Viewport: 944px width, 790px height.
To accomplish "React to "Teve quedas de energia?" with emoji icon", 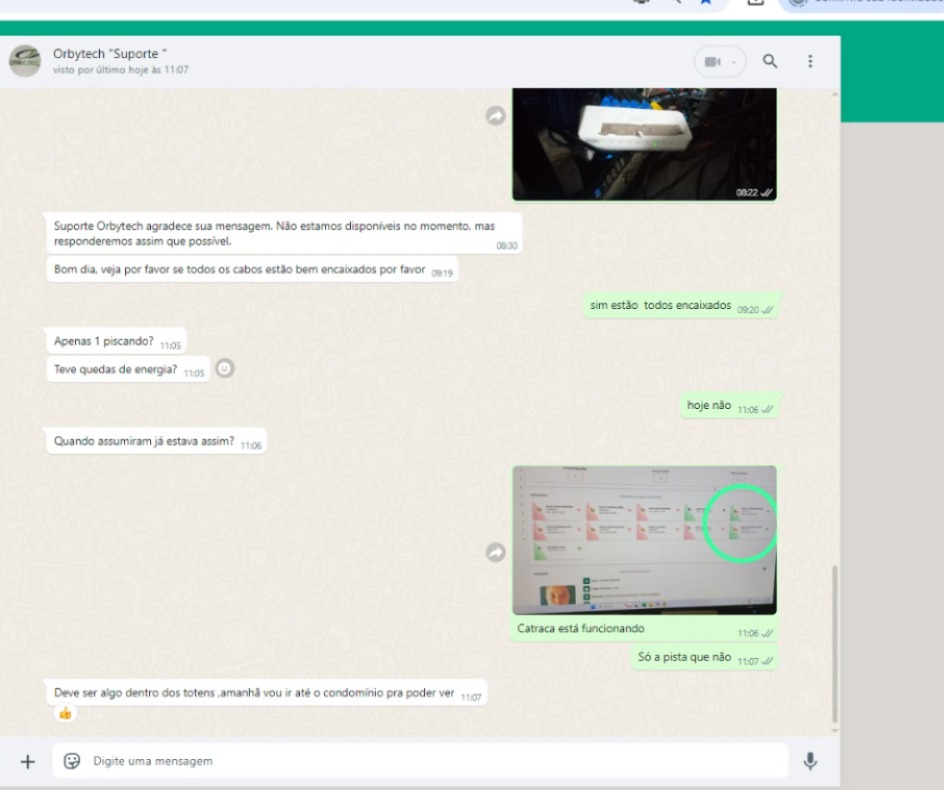I will tap(225, 369).
